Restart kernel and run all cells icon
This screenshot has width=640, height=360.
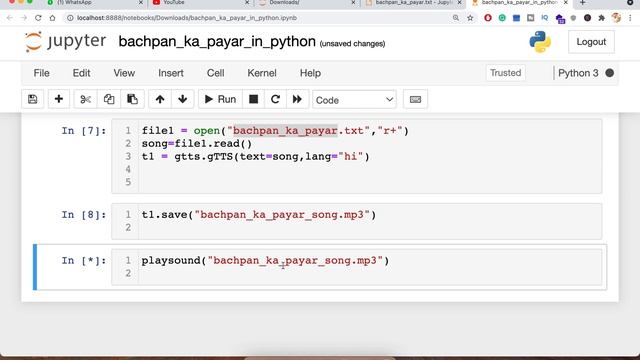(x=297, y=99)
